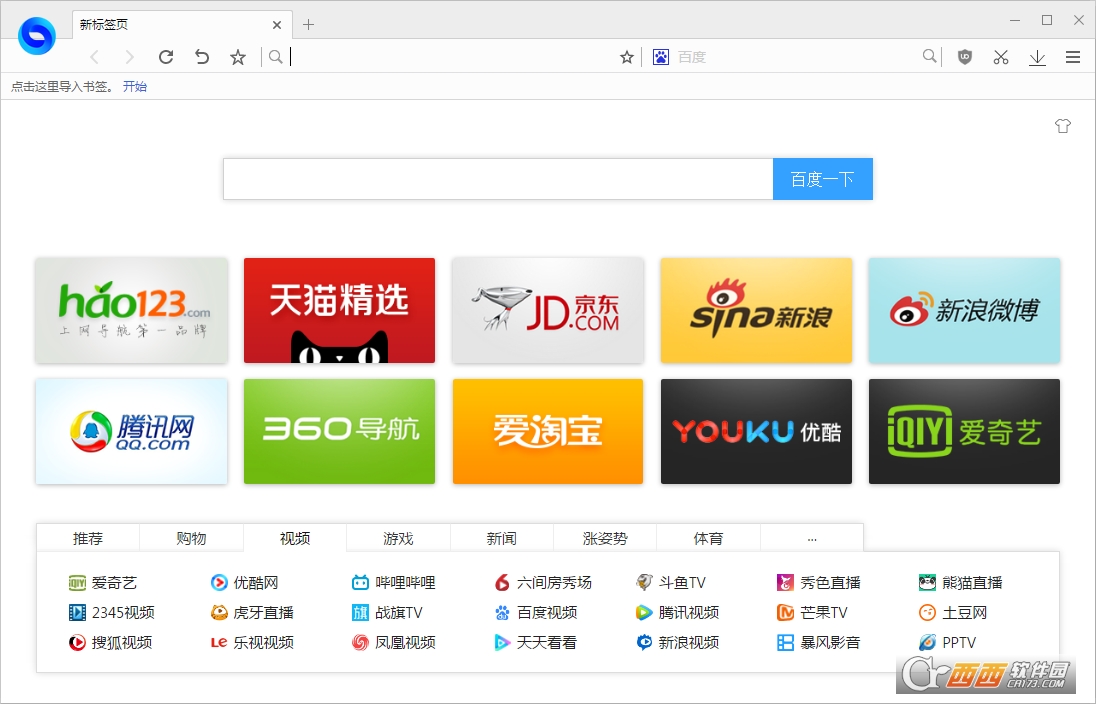Open the 暴风影音 link
Image resolution: width=1096 pixels, height=704 pixels.
[819, 642]
